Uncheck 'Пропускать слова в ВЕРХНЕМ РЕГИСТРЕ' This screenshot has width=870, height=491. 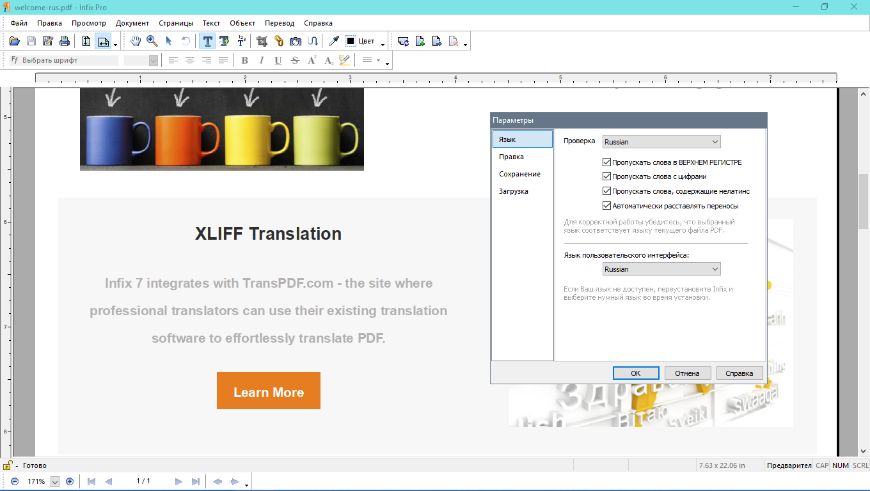pyautogui.click(x=606, y=162)
